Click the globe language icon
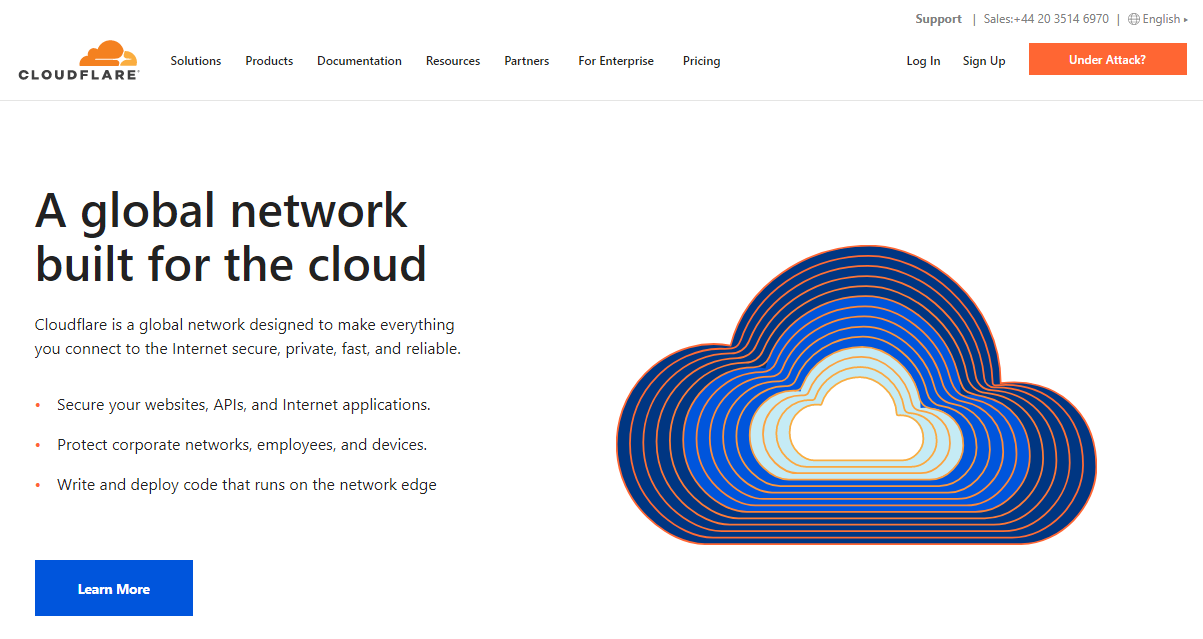1203x639 pixels. pos(1134,19)
